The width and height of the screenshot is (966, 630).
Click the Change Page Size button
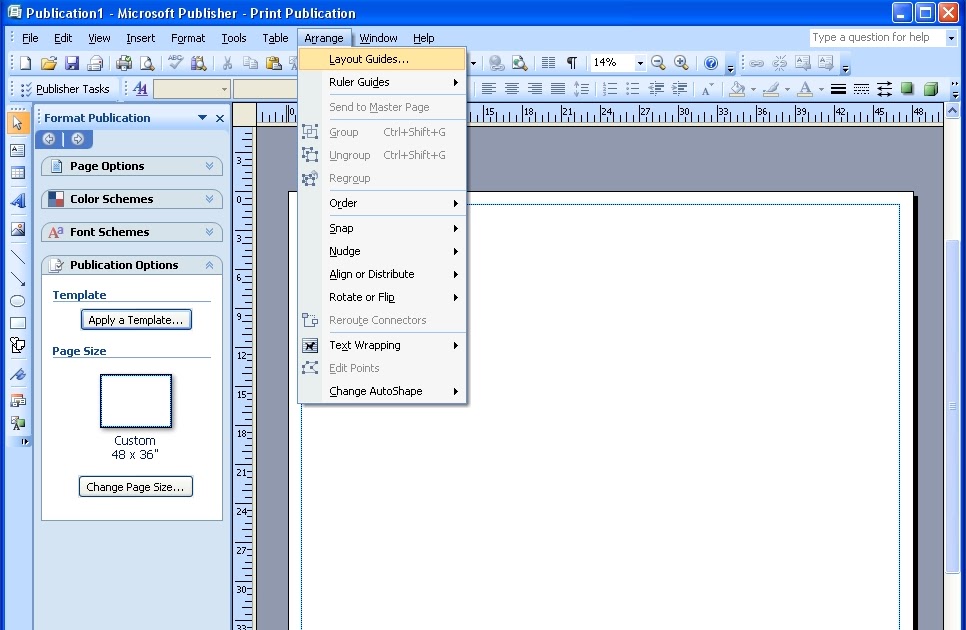click(x=136, y=487)
